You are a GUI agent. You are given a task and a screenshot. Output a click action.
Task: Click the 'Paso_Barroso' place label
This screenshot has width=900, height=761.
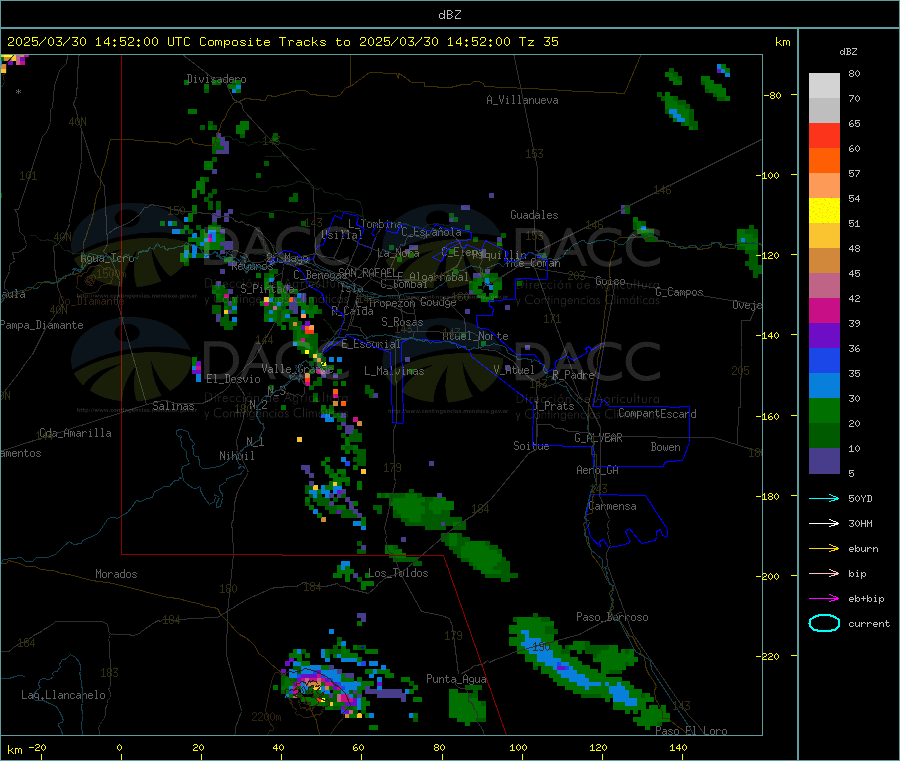click(x=612, y=617)
